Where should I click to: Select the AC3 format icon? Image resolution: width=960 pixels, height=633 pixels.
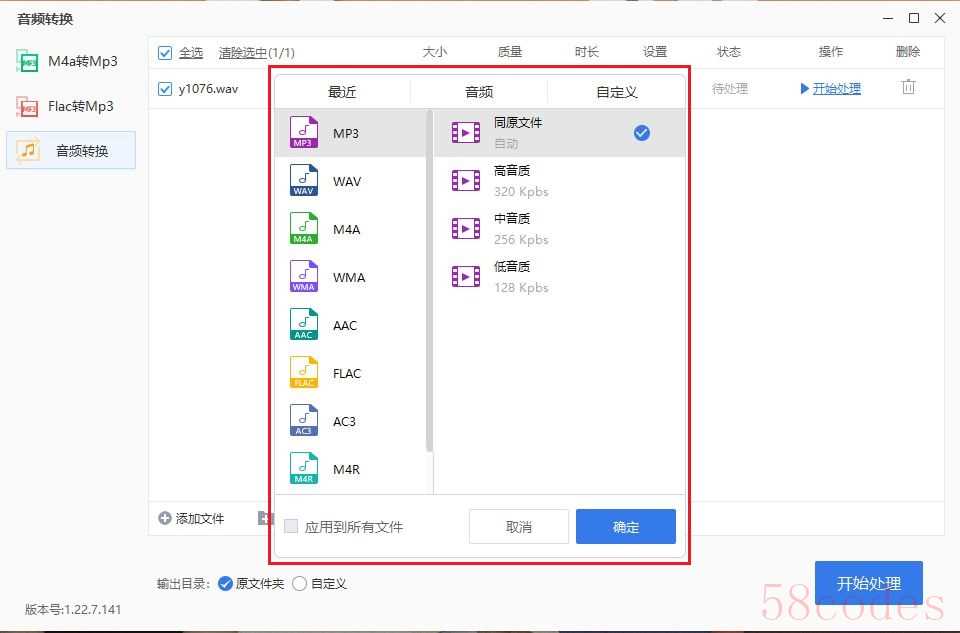click(304, 421)
